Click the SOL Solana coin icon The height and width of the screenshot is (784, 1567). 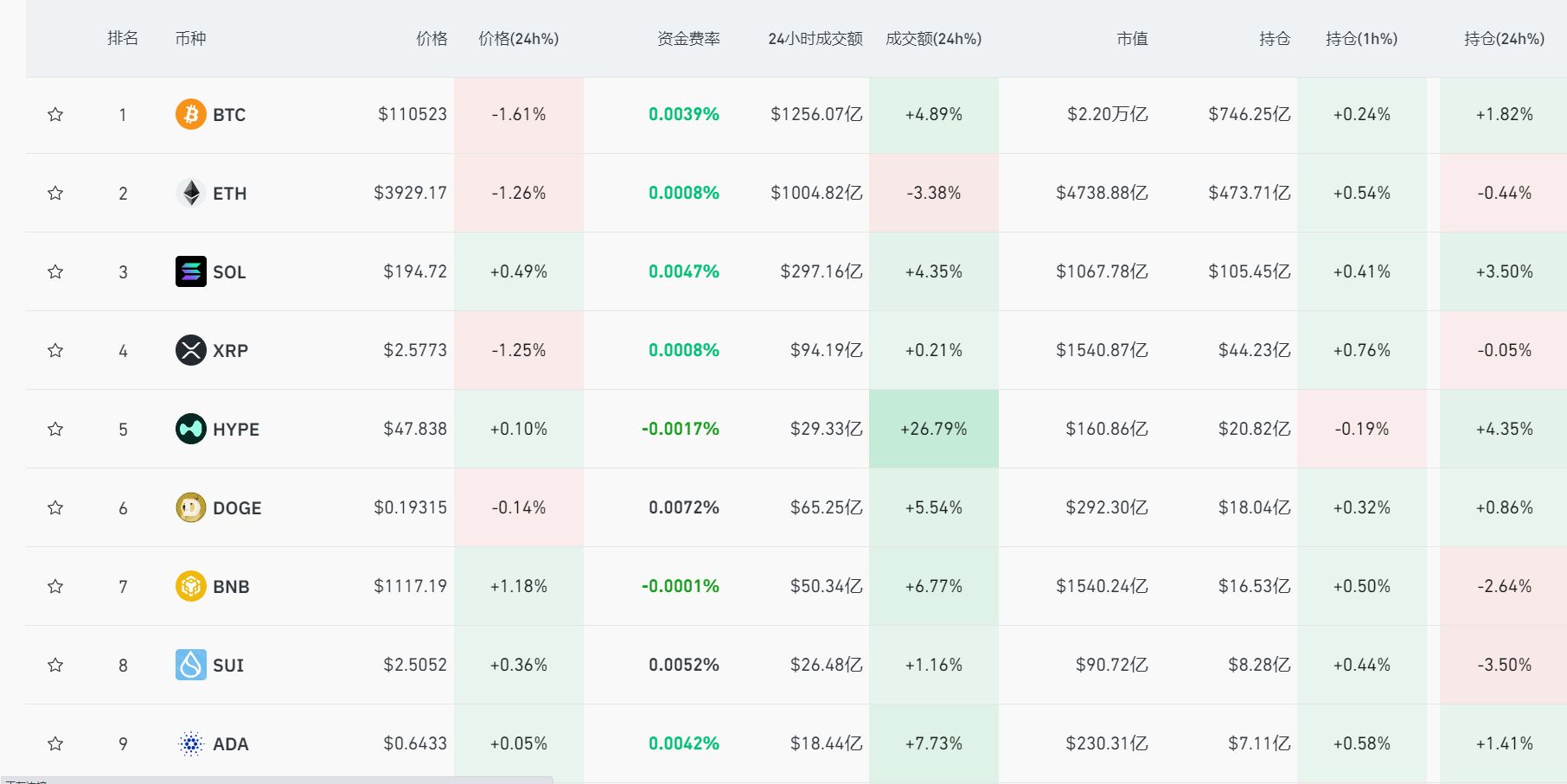tap(190, 271)
